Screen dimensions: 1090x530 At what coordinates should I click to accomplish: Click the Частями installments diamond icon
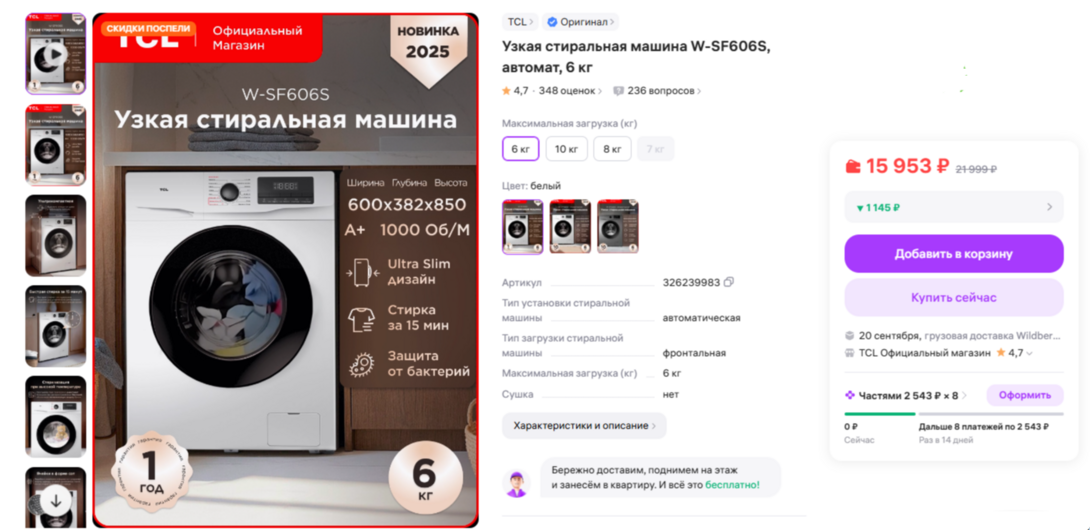[849, 395]
